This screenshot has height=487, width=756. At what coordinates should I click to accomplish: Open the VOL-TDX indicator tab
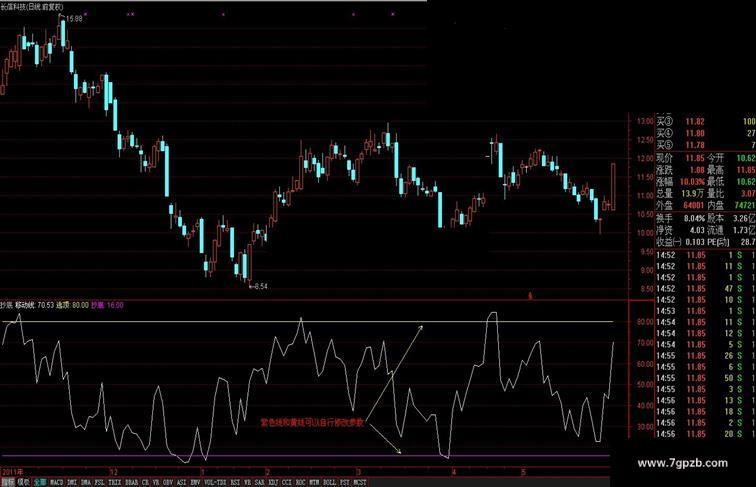[x=215, y=482]
